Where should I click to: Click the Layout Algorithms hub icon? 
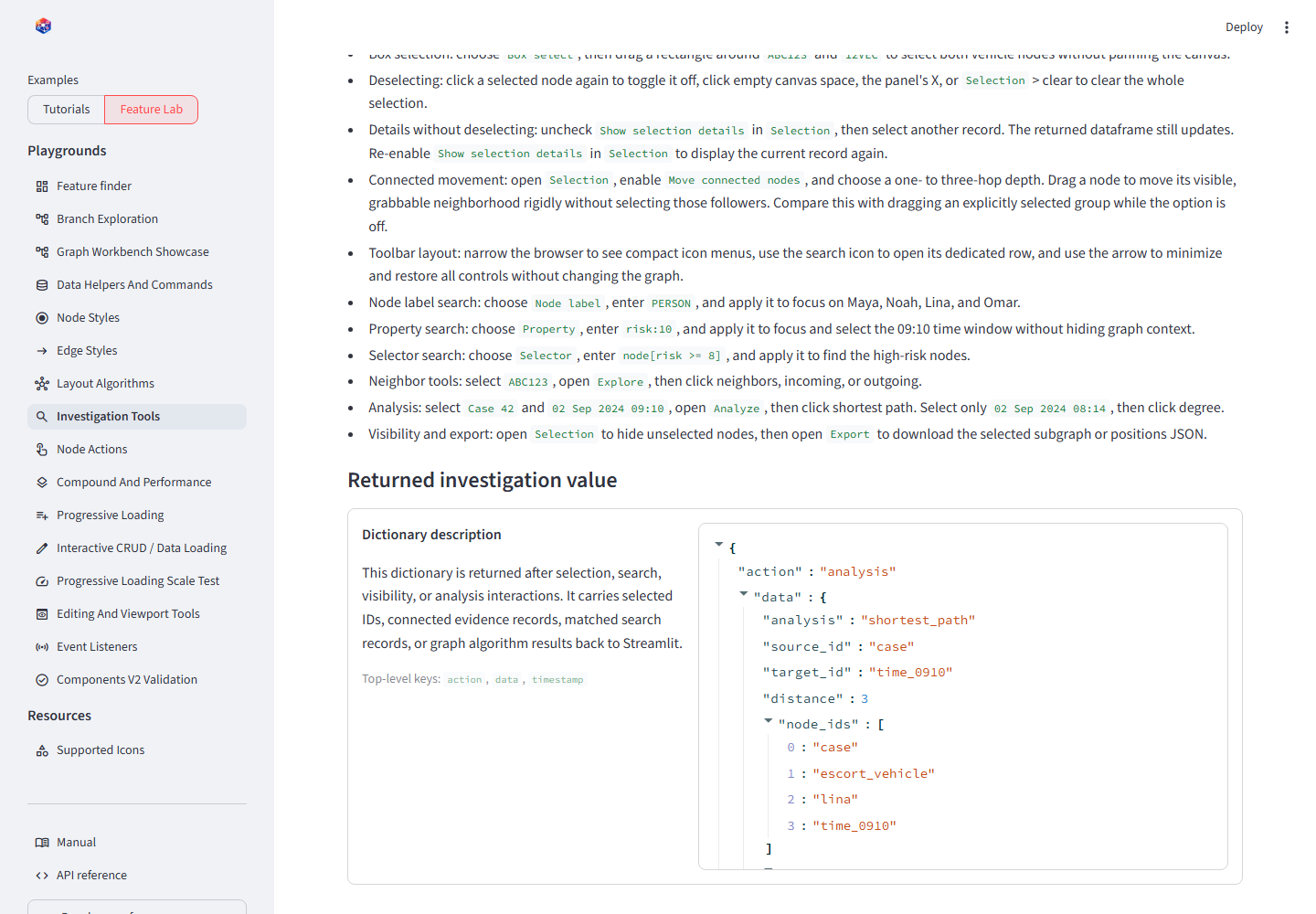[x=42, y=384]
